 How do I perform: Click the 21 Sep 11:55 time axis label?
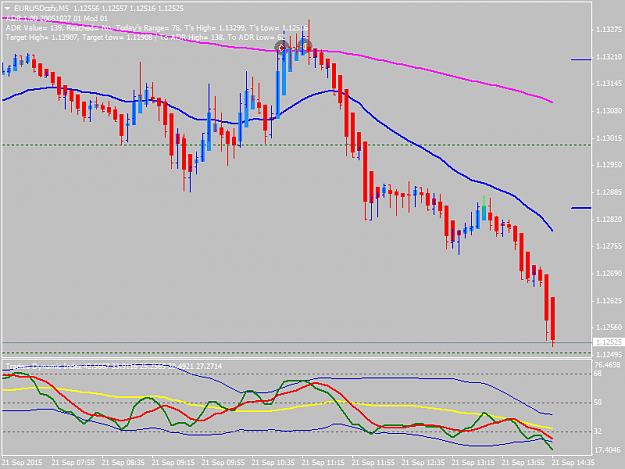coord(373,463)
